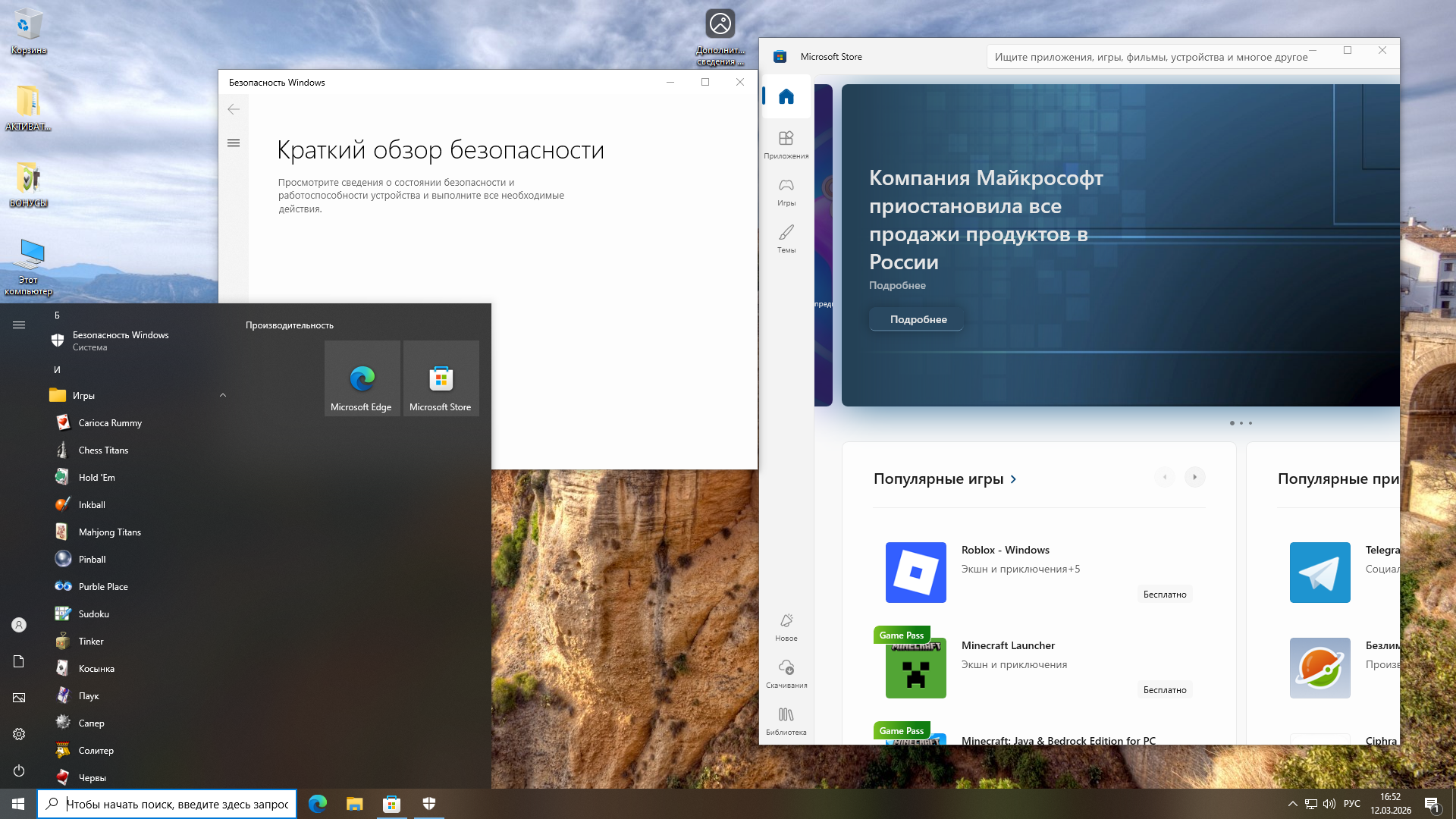Launch Microsoft Edge tile in Start
This screenshot has height=819, width=1456.
(x=362, y=378)
